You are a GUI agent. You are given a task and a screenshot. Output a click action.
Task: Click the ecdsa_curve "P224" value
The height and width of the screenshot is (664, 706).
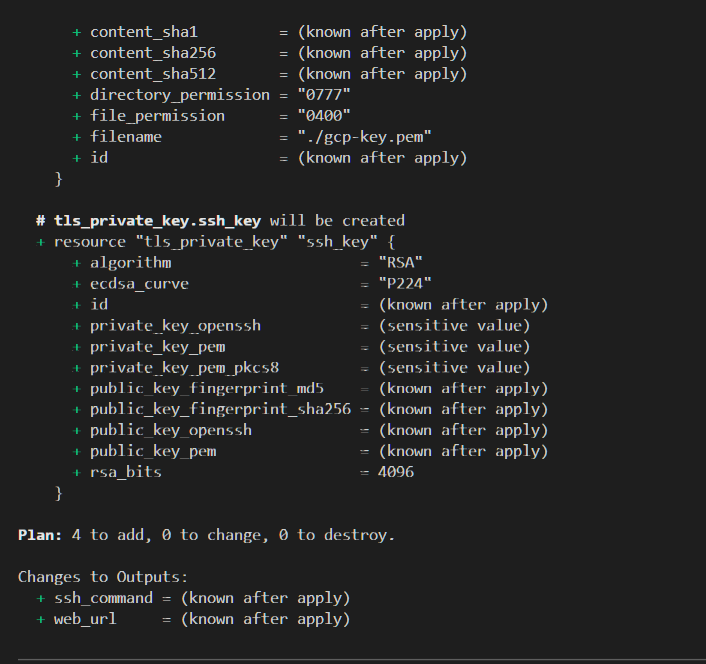405,284
